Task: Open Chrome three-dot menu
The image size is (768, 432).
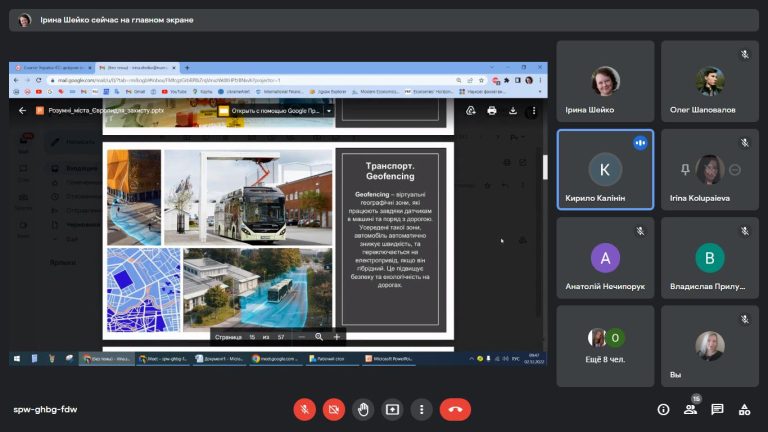Action: point(540,80)
